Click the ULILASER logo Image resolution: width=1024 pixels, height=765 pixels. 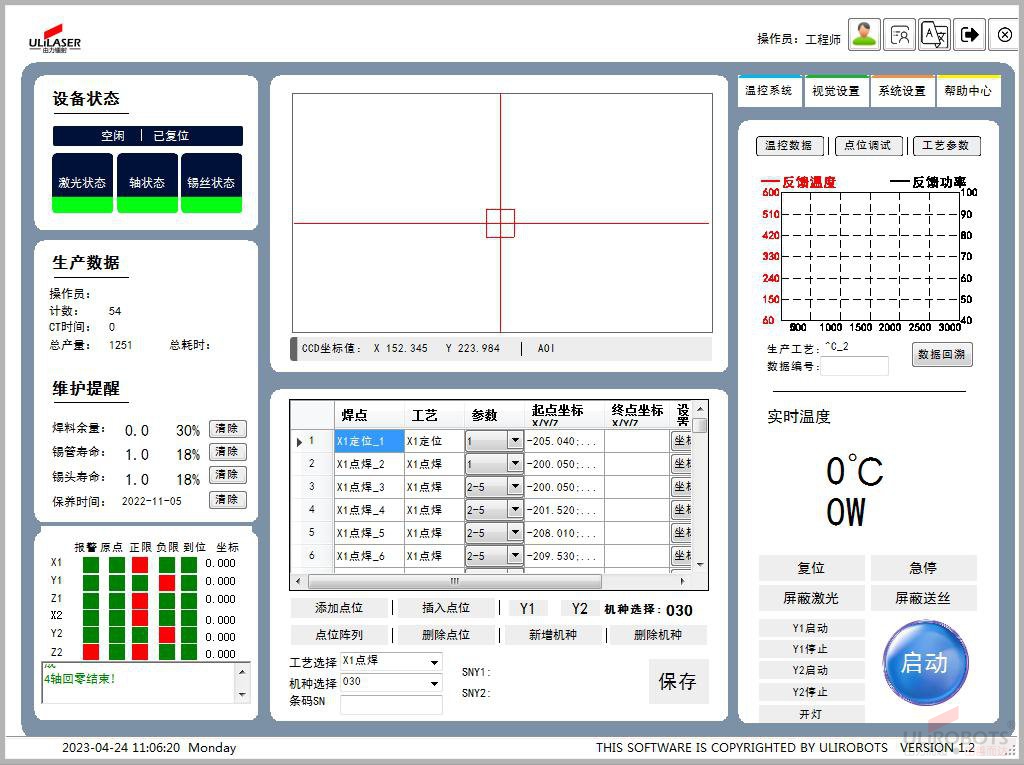(55, 39)
